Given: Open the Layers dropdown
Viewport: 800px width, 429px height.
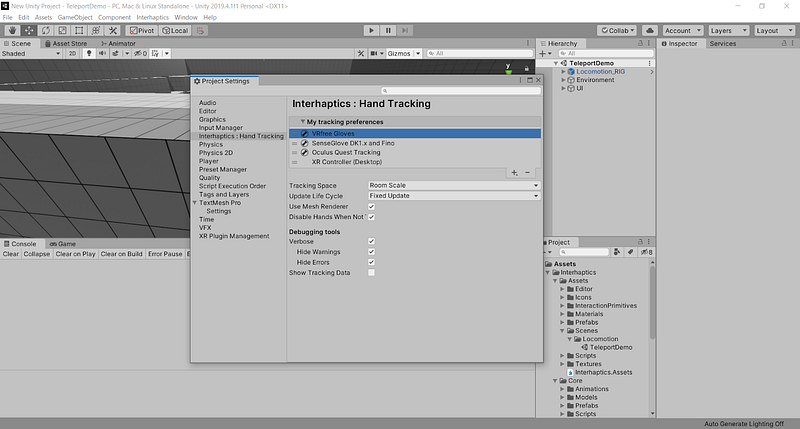Looking at the screenshot, I should click(x=728, y=31).
